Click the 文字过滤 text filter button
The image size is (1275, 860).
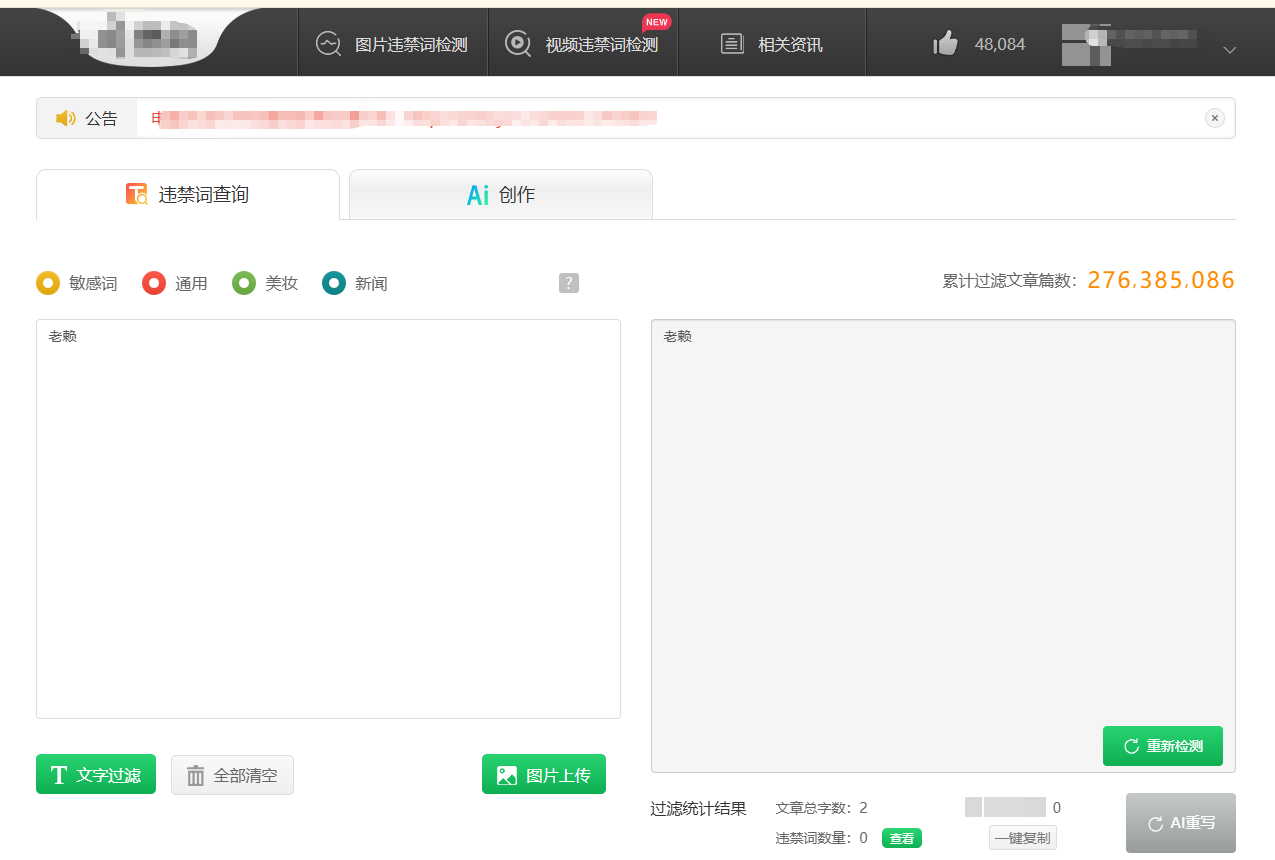(x=95, y=773)
